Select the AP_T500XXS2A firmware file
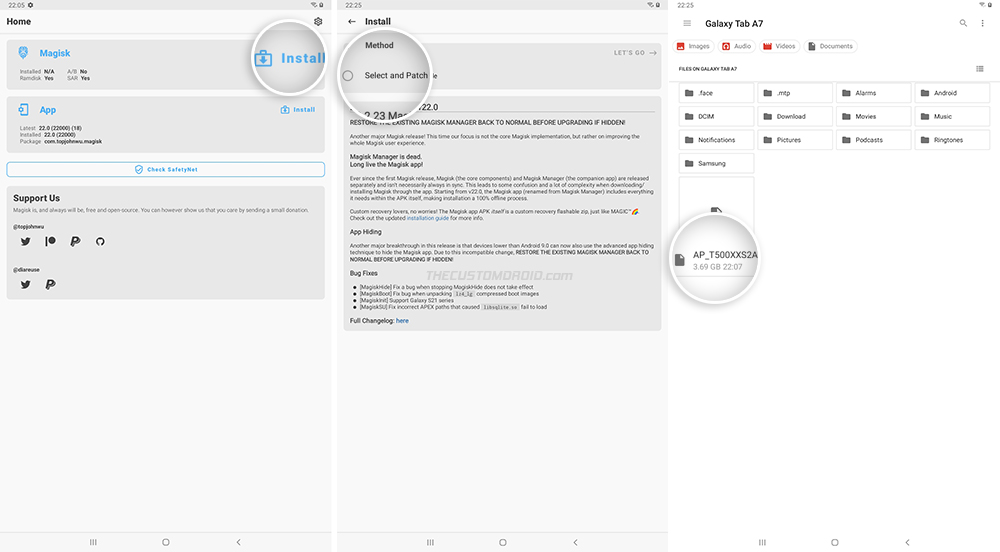 click(x=716, y=259)
